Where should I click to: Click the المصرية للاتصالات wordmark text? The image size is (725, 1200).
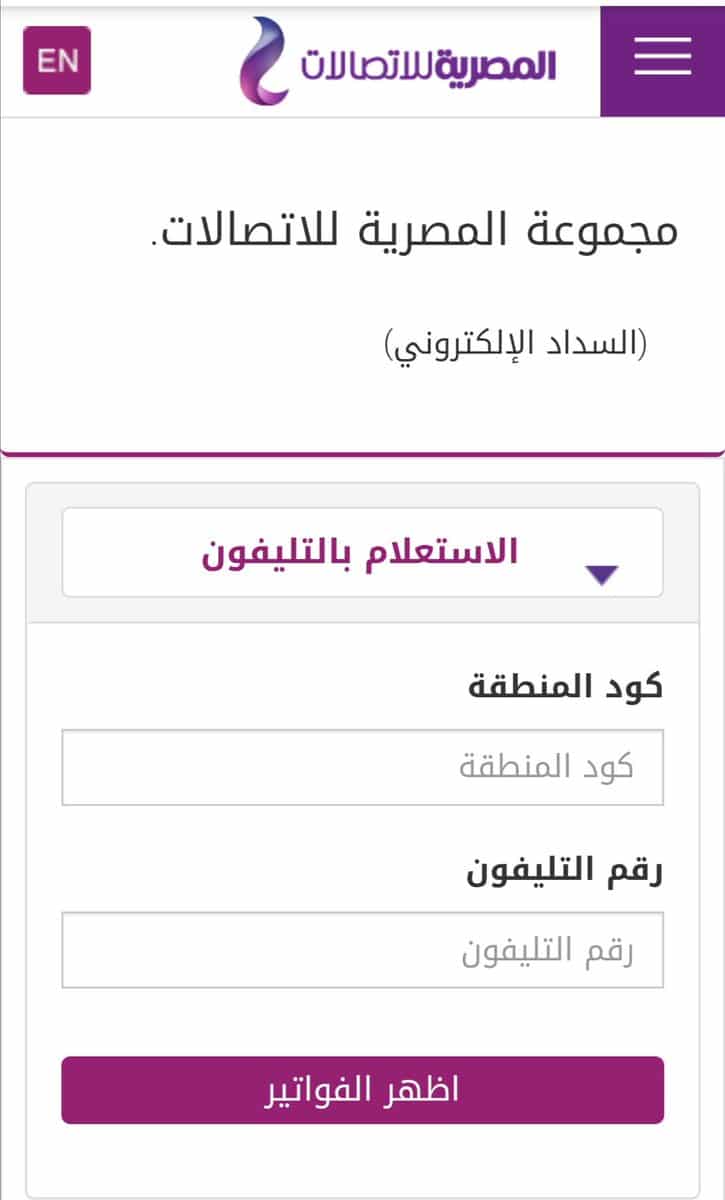click(428, 64)
